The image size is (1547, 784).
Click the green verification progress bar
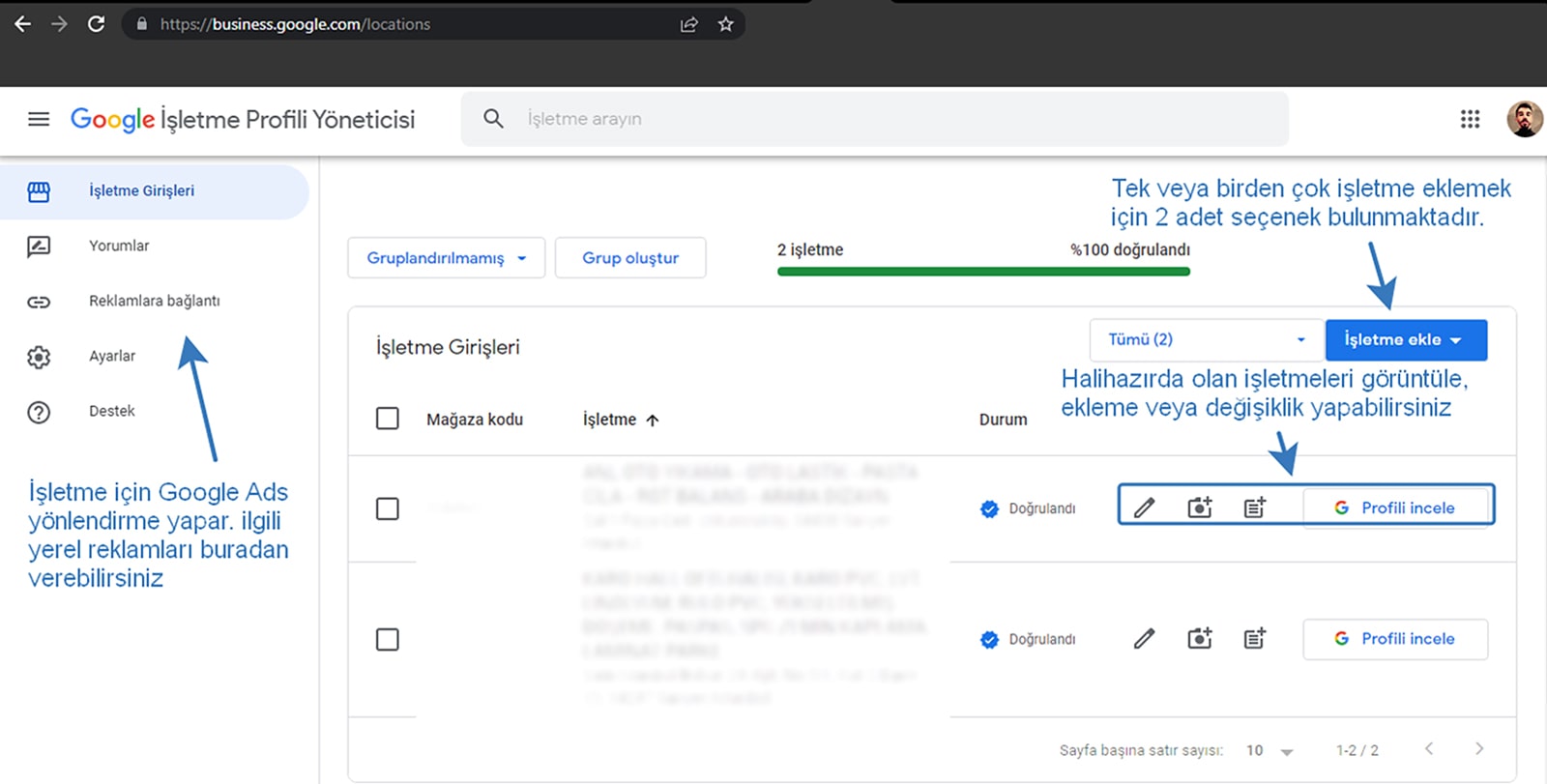[x=983, y=272]
